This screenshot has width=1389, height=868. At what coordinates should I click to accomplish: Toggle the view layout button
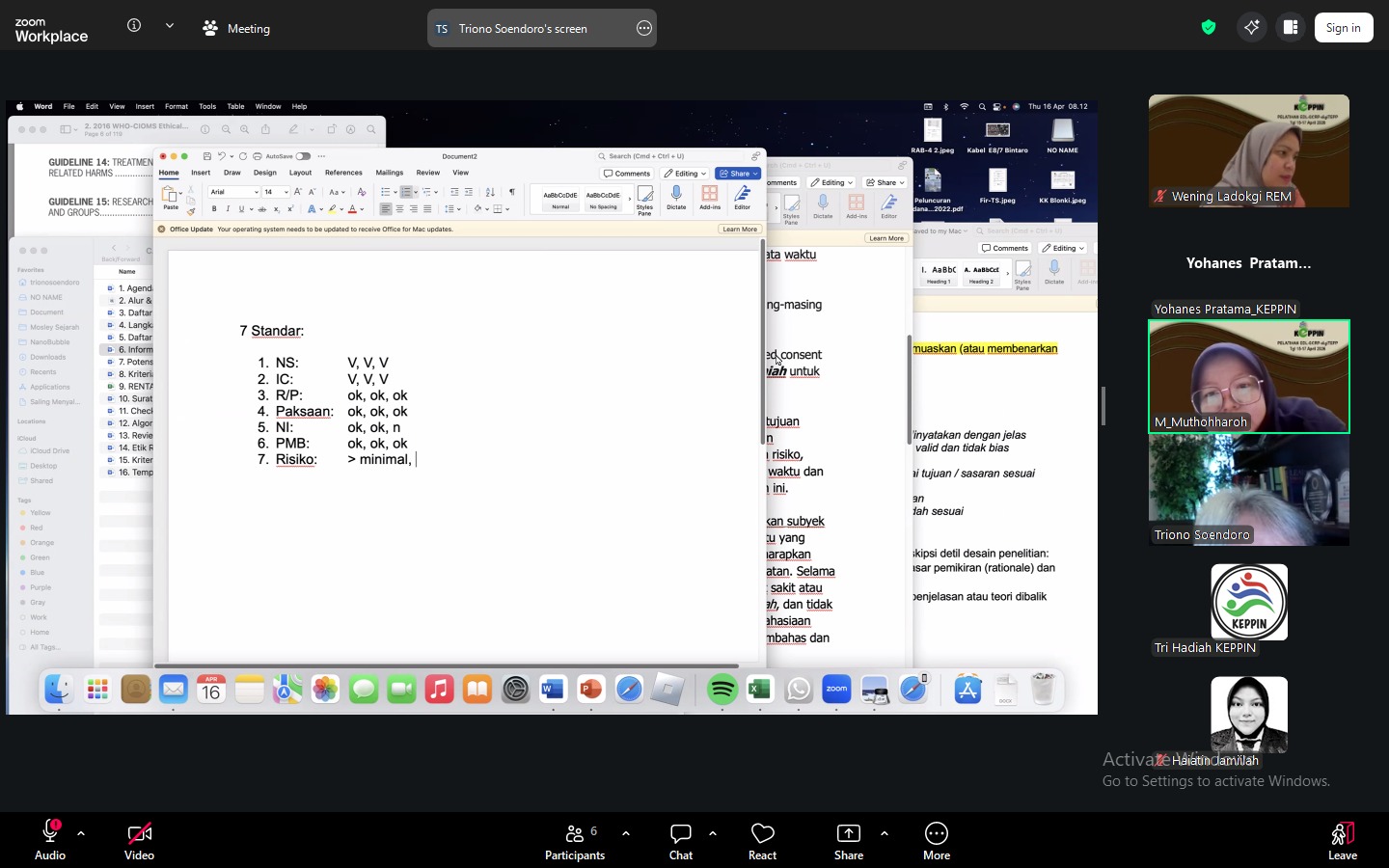click(x=1291, y=28)
